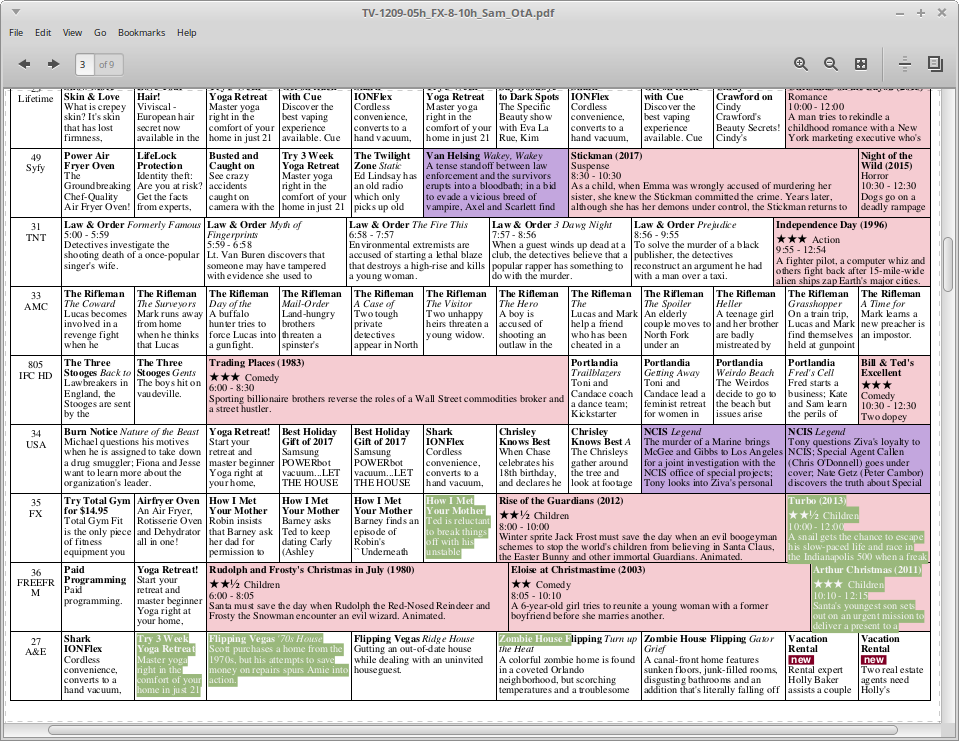Click the '33 AMC' channel label
The image size is (959, 741).
(x=35, y=301)
